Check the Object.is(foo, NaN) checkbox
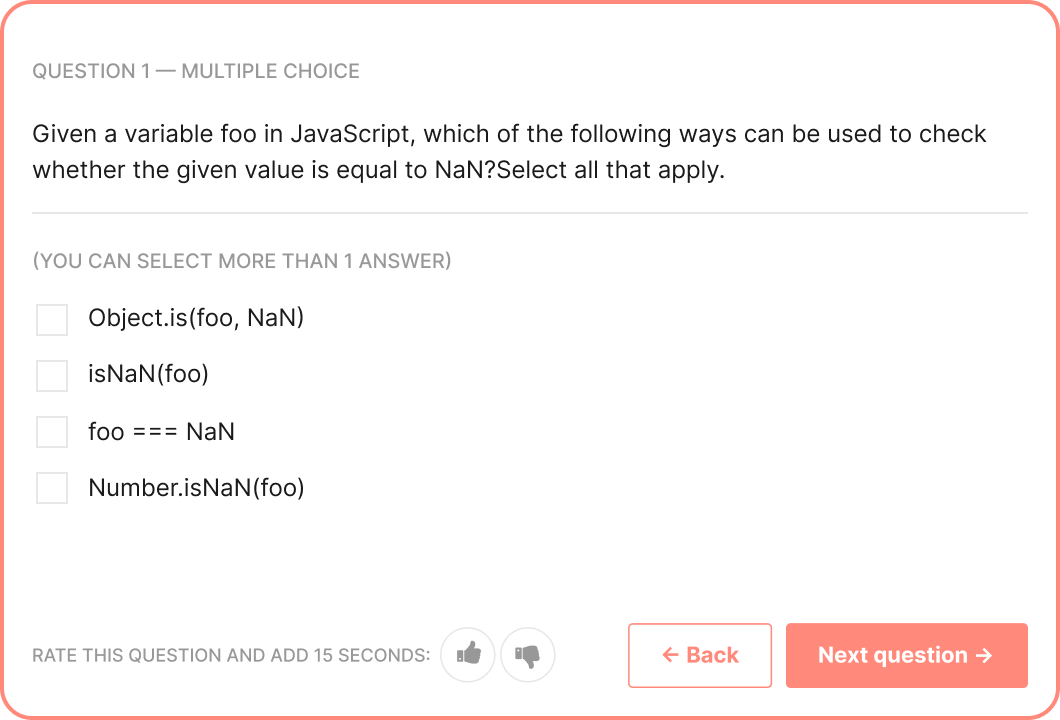The image size is (1060, 720). tap(52, 320)
